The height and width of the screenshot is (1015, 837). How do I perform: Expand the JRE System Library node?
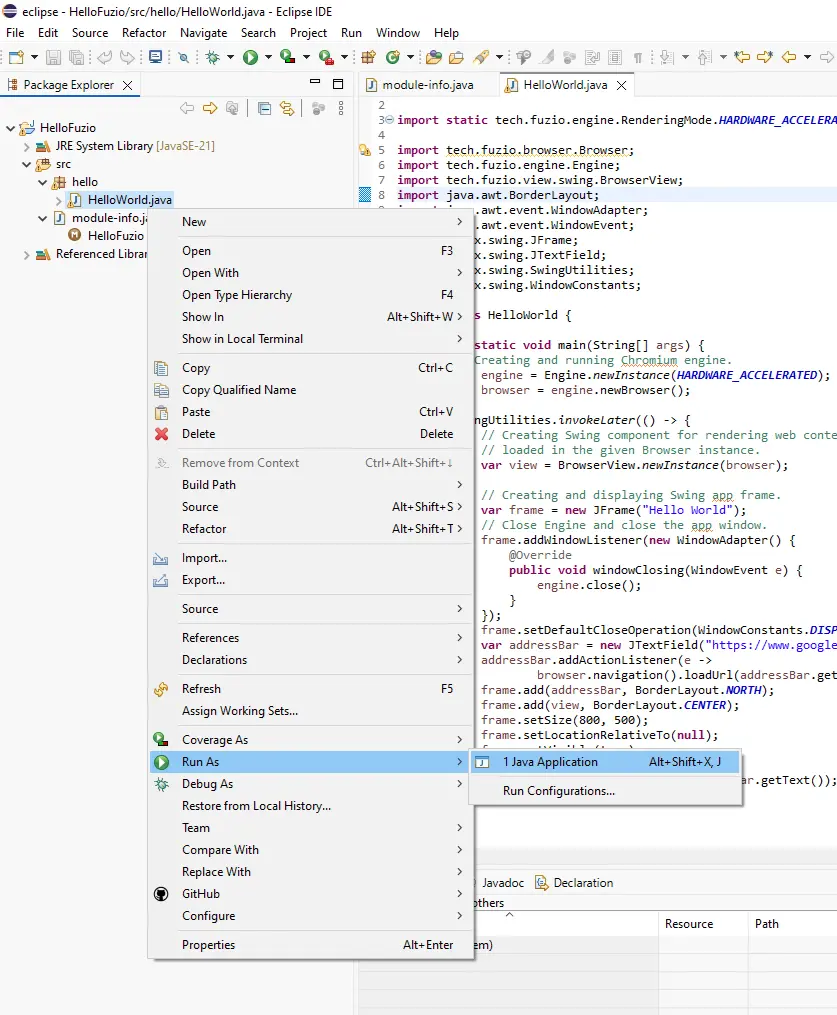(27, 146)
